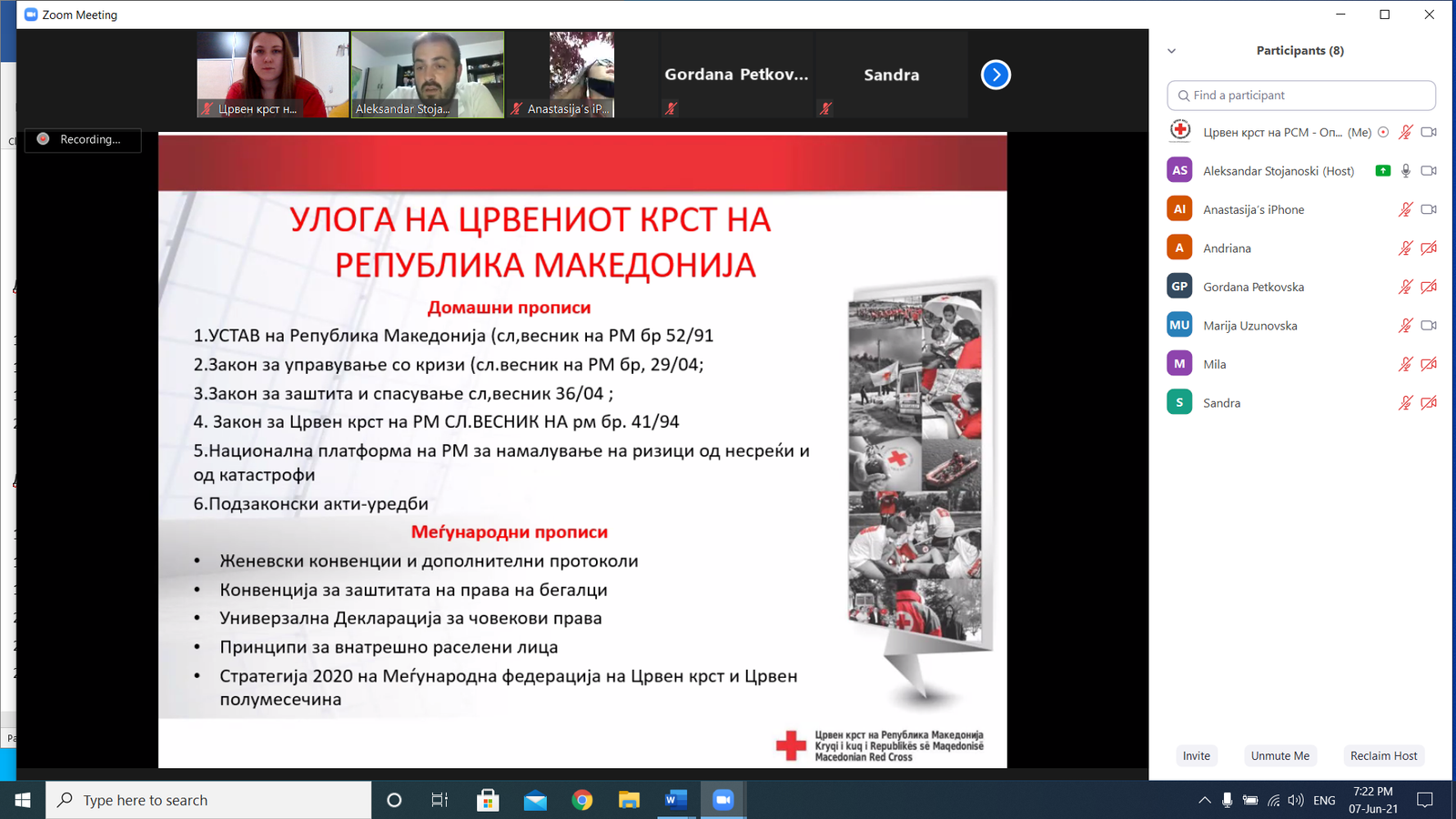Click the Unmute Me button
This screenshot has width=1456, height=819.
1279,755
